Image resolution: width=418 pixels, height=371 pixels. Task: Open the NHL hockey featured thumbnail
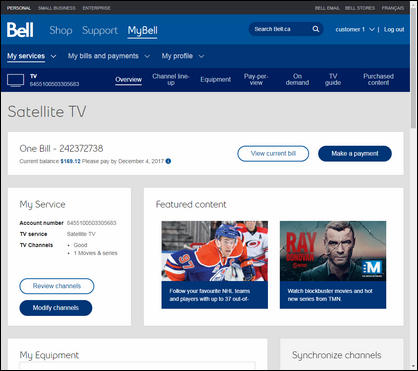[215, 251]
